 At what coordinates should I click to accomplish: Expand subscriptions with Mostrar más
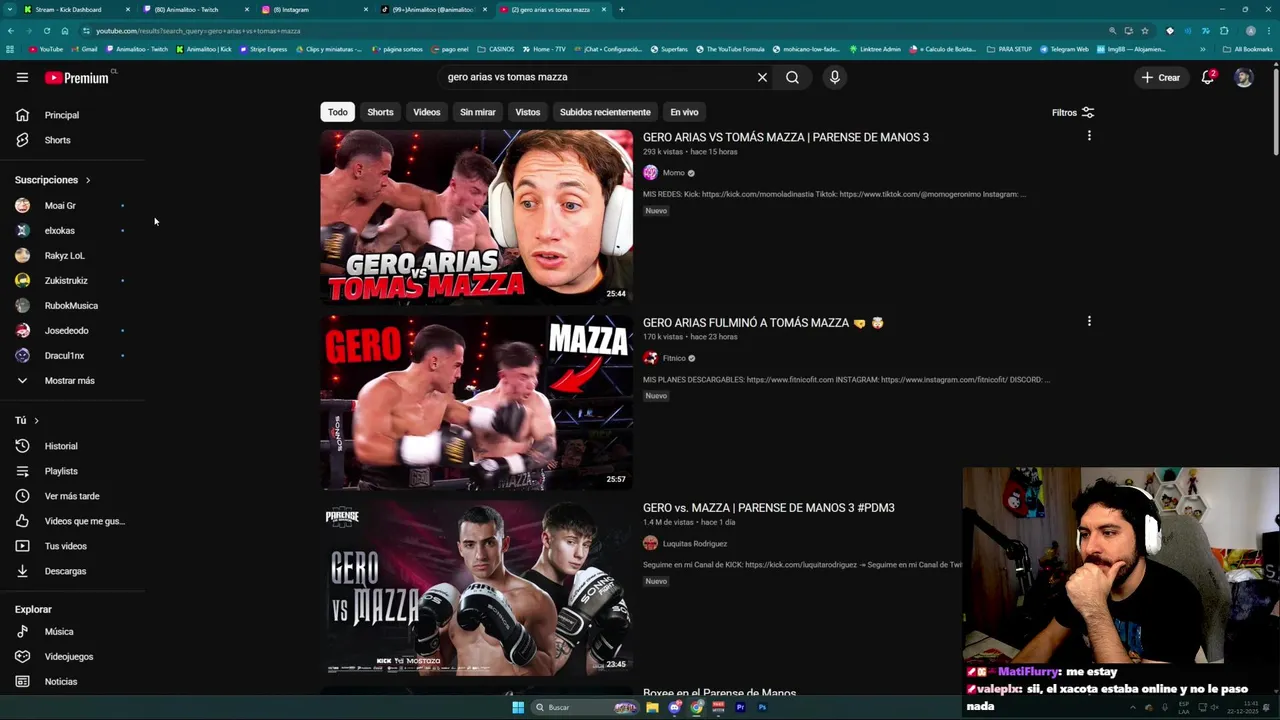(x=72, y=381)
